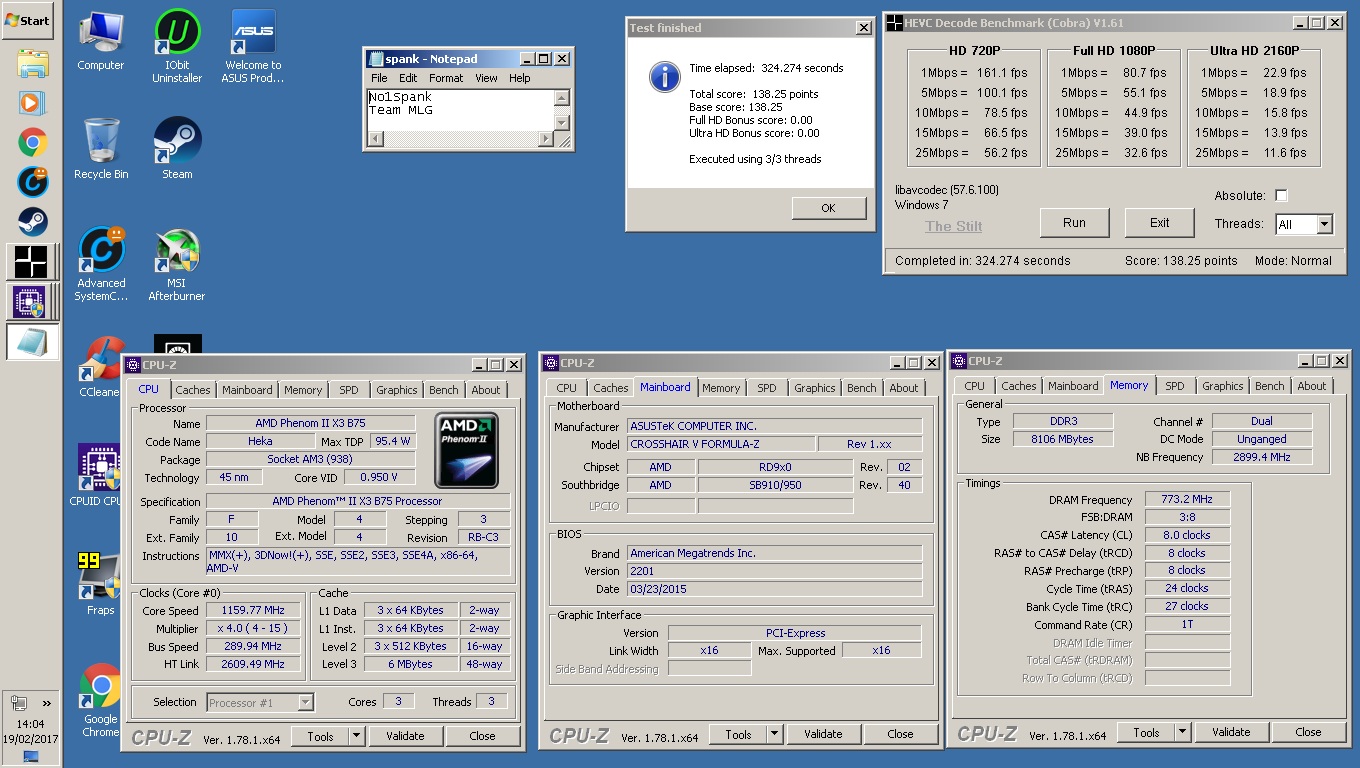The height and width of the screenshot is (768, 1360).
Task: Open Google Chrome desktop shortcut
Action: click(100, 700)
